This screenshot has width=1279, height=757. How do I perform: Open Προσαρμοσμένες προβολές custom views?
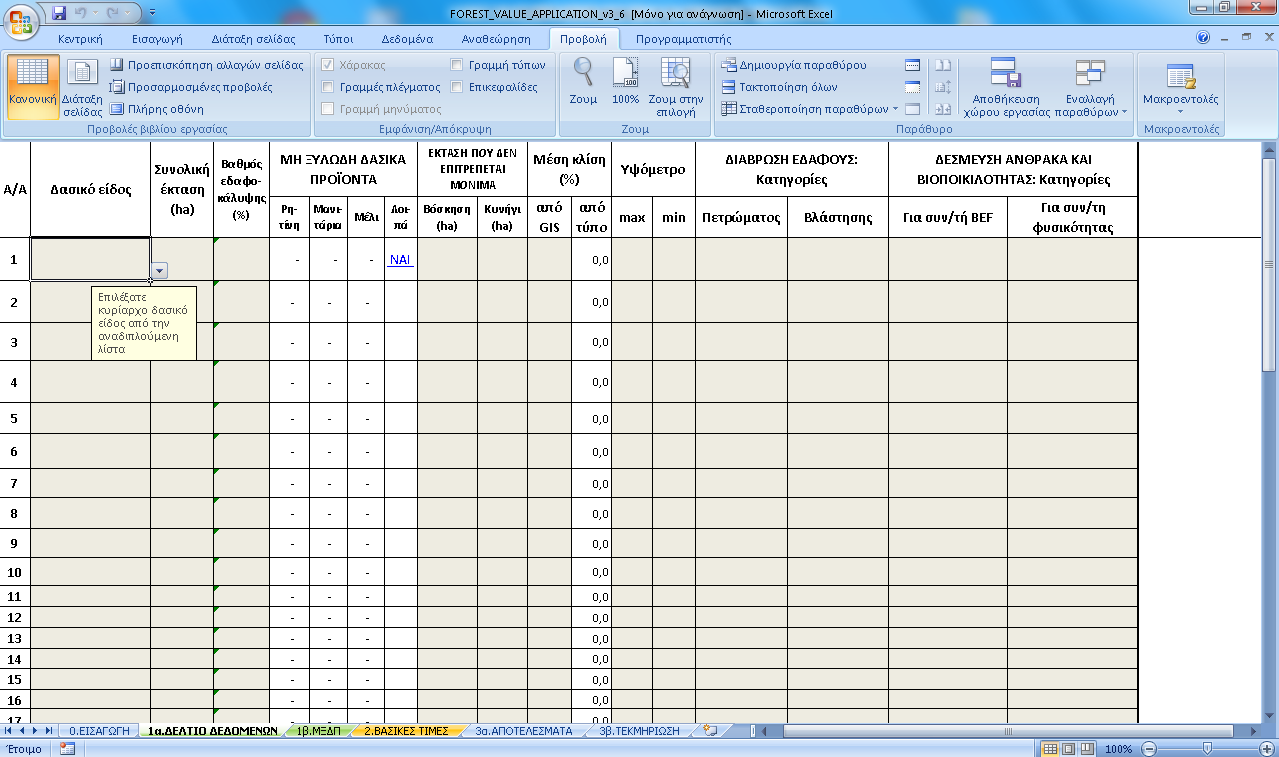(191, 87)
